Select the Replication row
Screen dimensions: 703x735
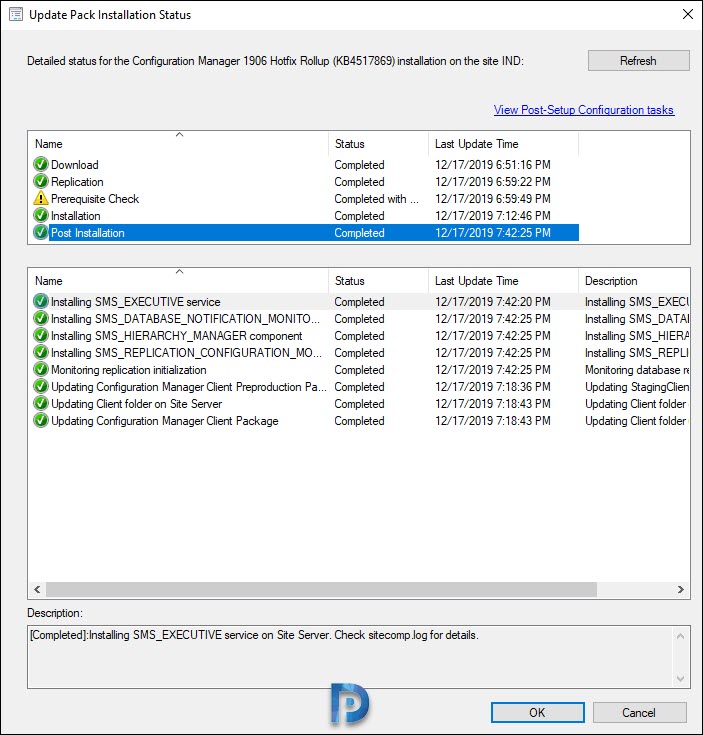point(306,181)
